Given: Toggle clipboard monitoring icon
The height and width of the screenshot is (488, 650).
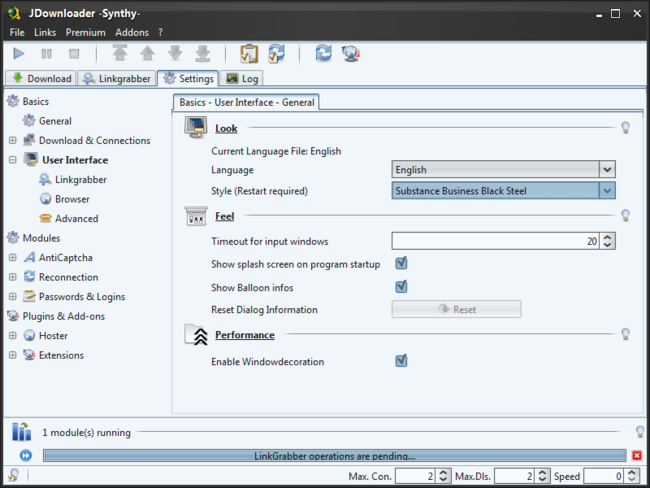Looking at the screenshot, I should coord(249,54).
